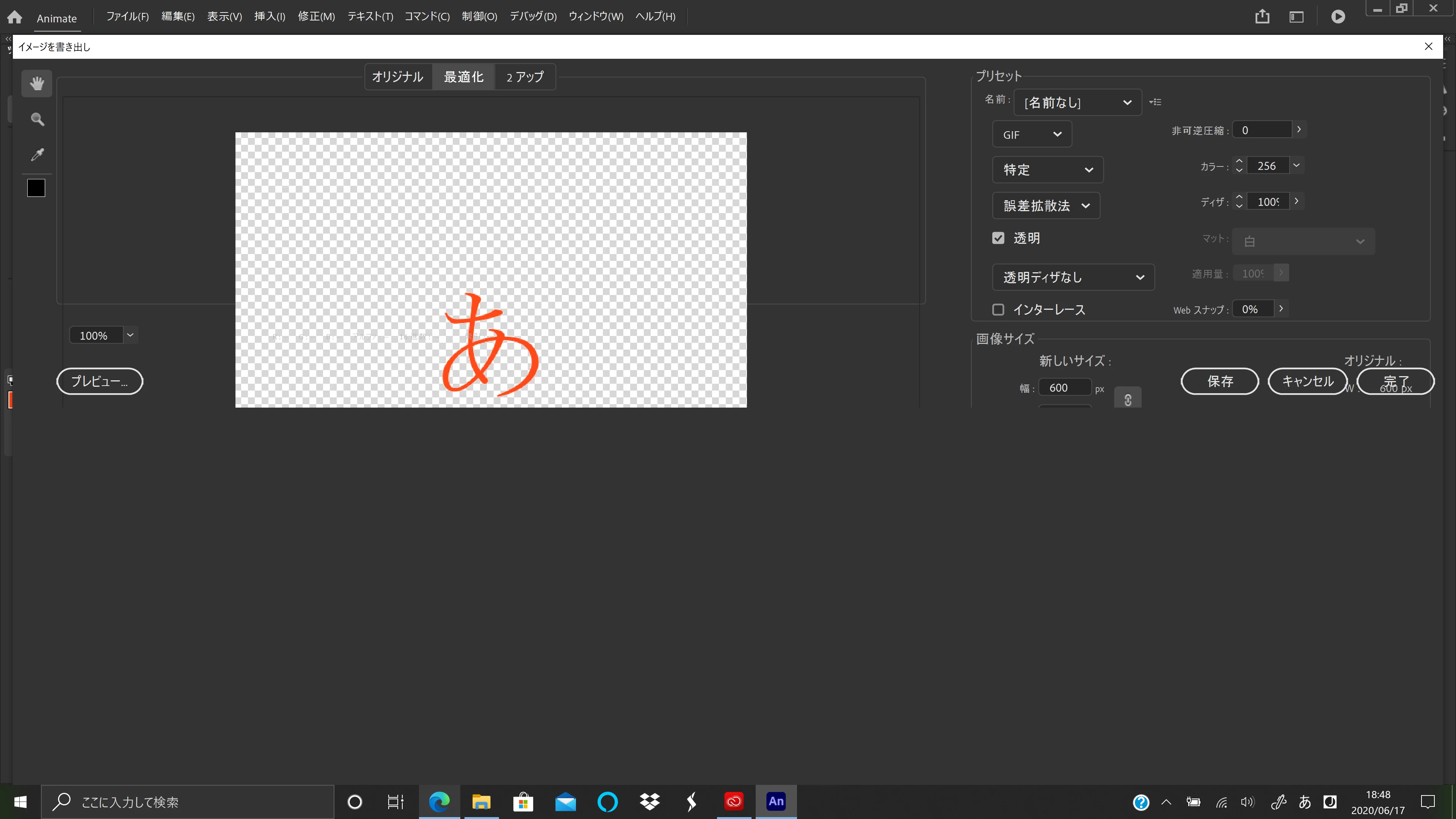Viewport: 1456px width, 819px height.
Task: Select the Hand tool
Action: pos(37,84)
